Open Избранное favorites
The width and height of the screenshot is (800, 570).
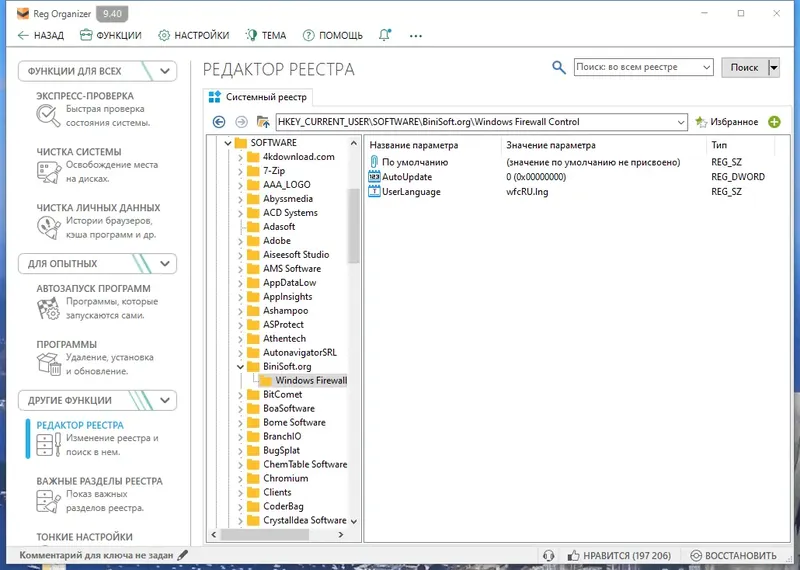click(727, 122)
